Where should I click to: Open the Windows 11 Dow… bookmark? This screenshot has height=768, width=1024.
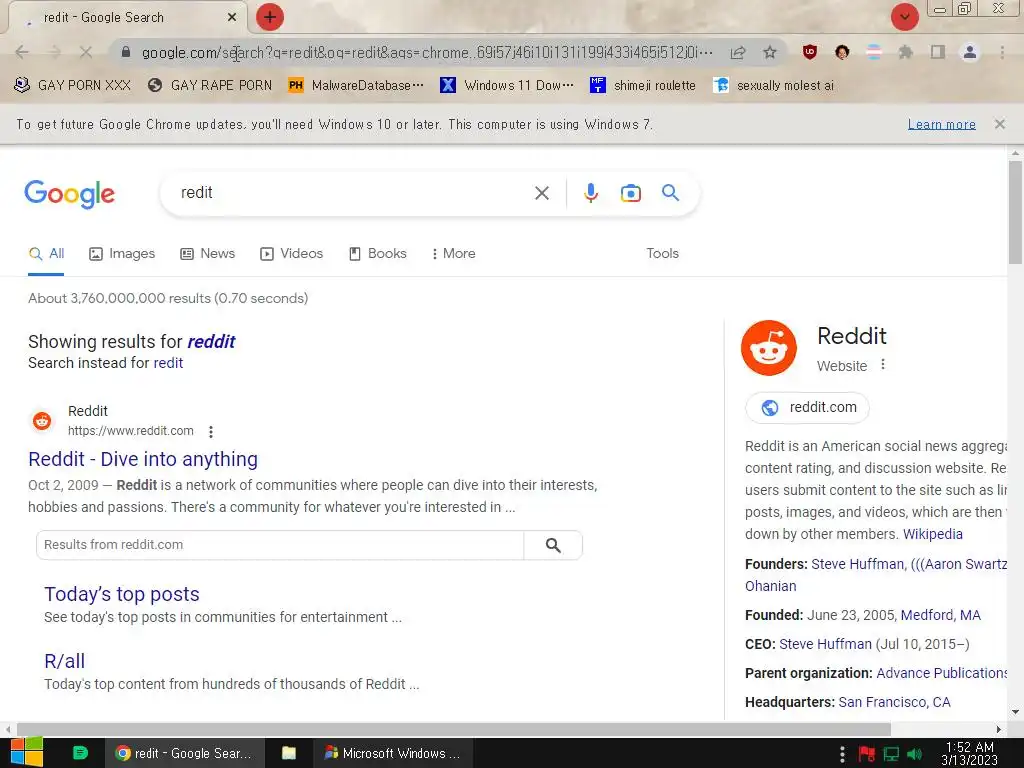pos(507,86)
